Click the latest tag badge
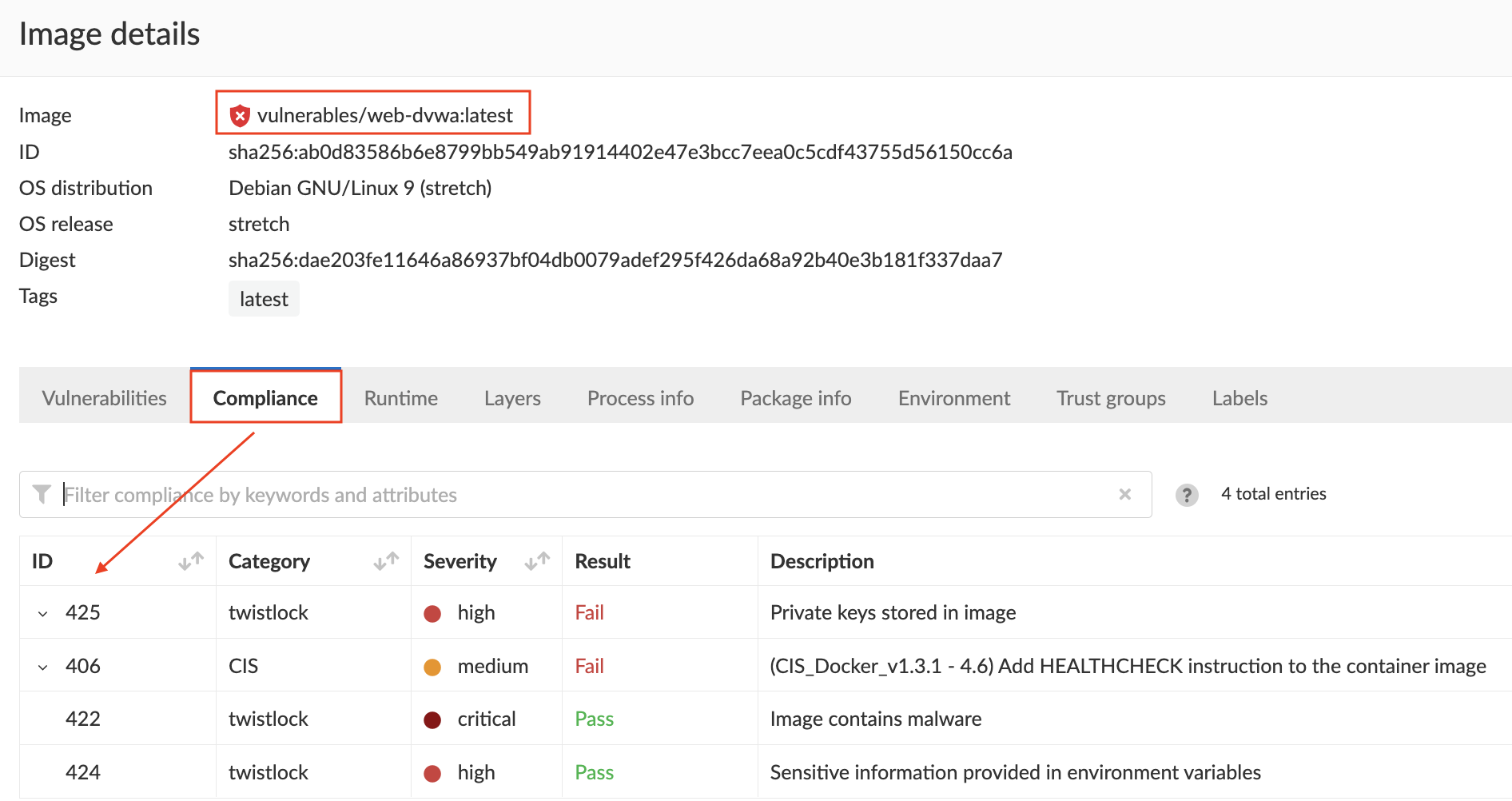Screen dimensions: 1512x801 [264, 299]
